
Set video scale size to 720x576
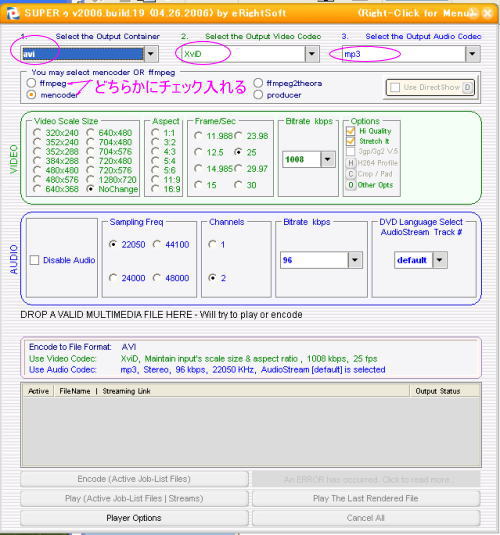point(90,170)
